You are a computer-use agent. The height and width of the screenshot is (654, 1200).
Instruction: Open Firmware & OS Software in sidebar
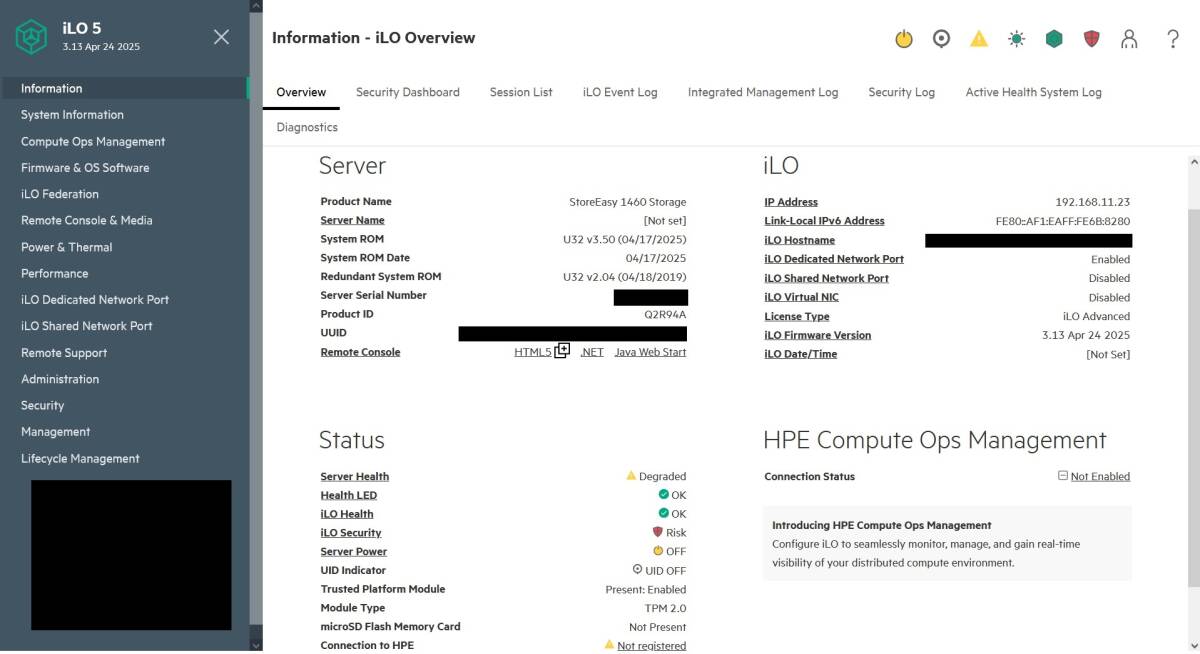coord(85,168)
